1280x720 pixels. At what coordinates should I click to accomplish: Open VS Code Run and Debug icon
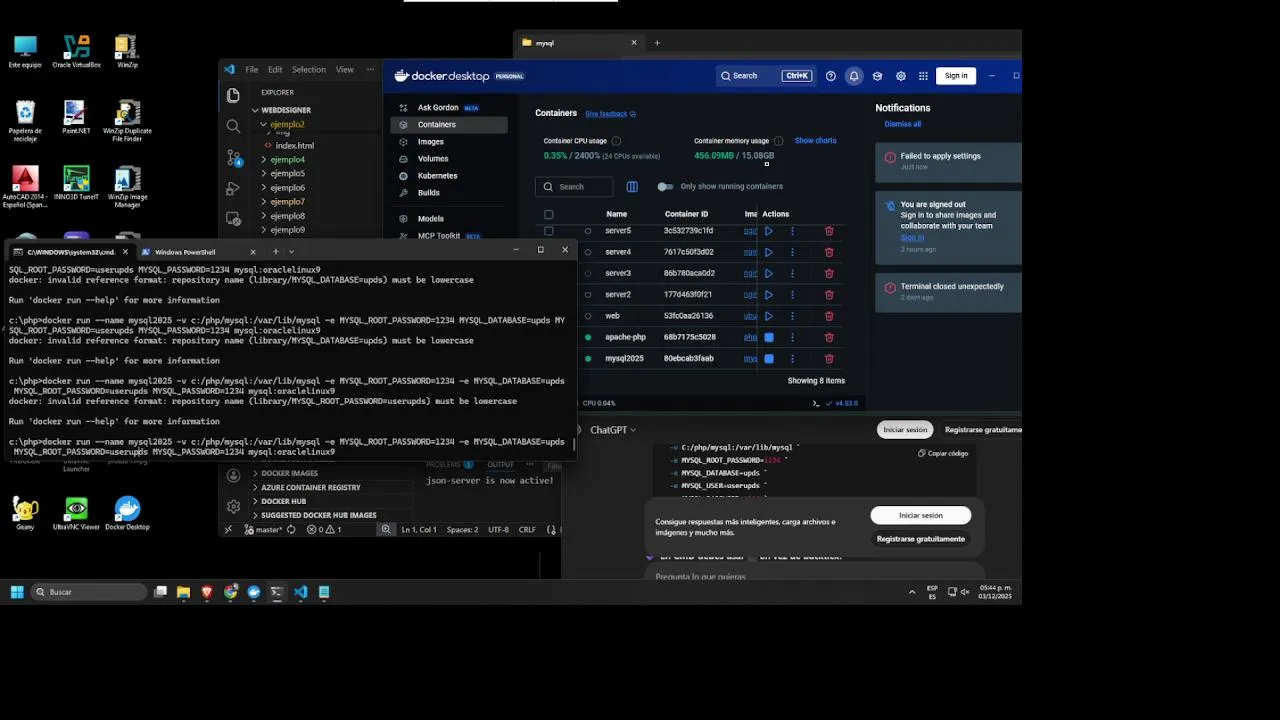(x=233, y=188)
